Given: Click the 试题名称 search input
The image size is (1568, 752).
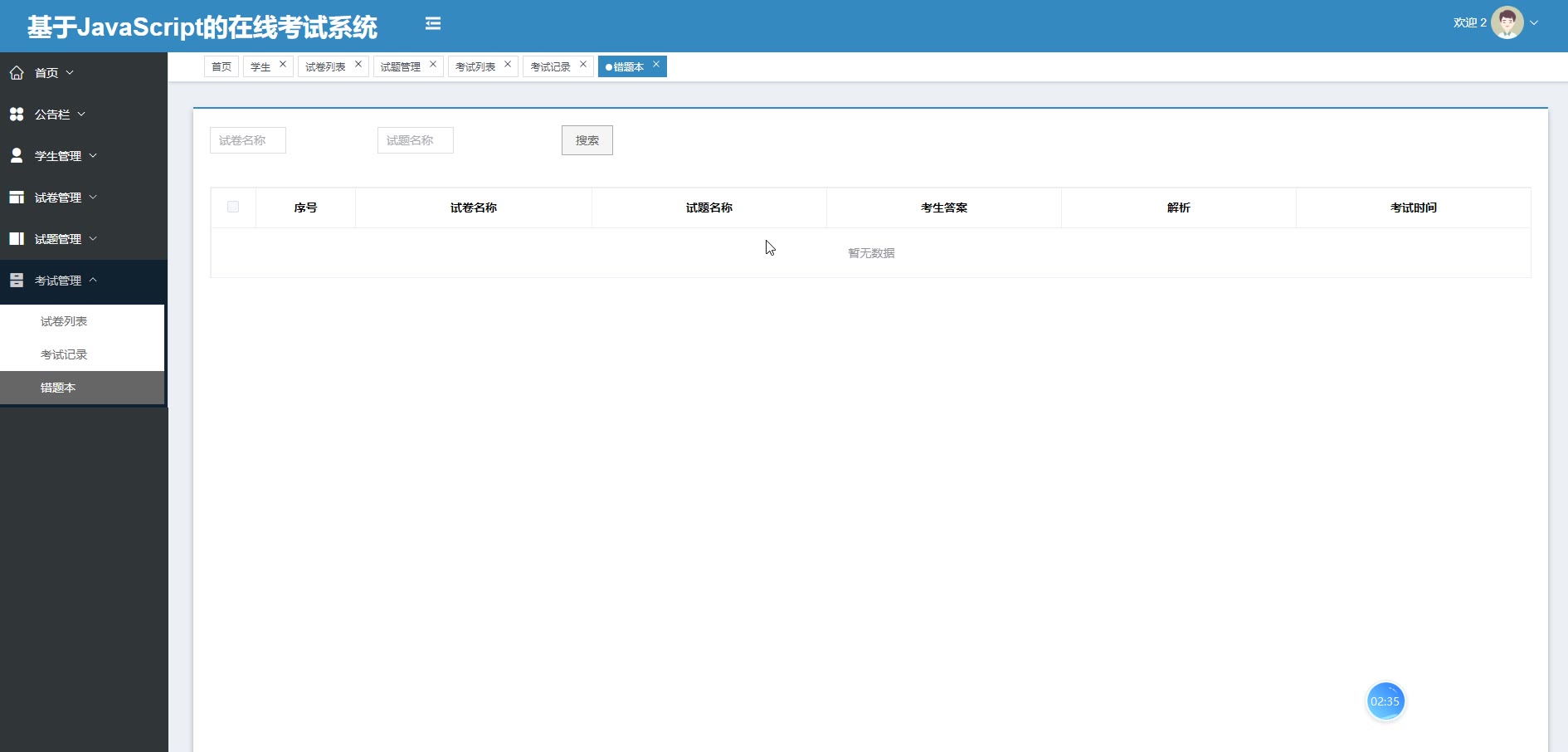Looking at the screenshot, I should click(x=416, y=140).
